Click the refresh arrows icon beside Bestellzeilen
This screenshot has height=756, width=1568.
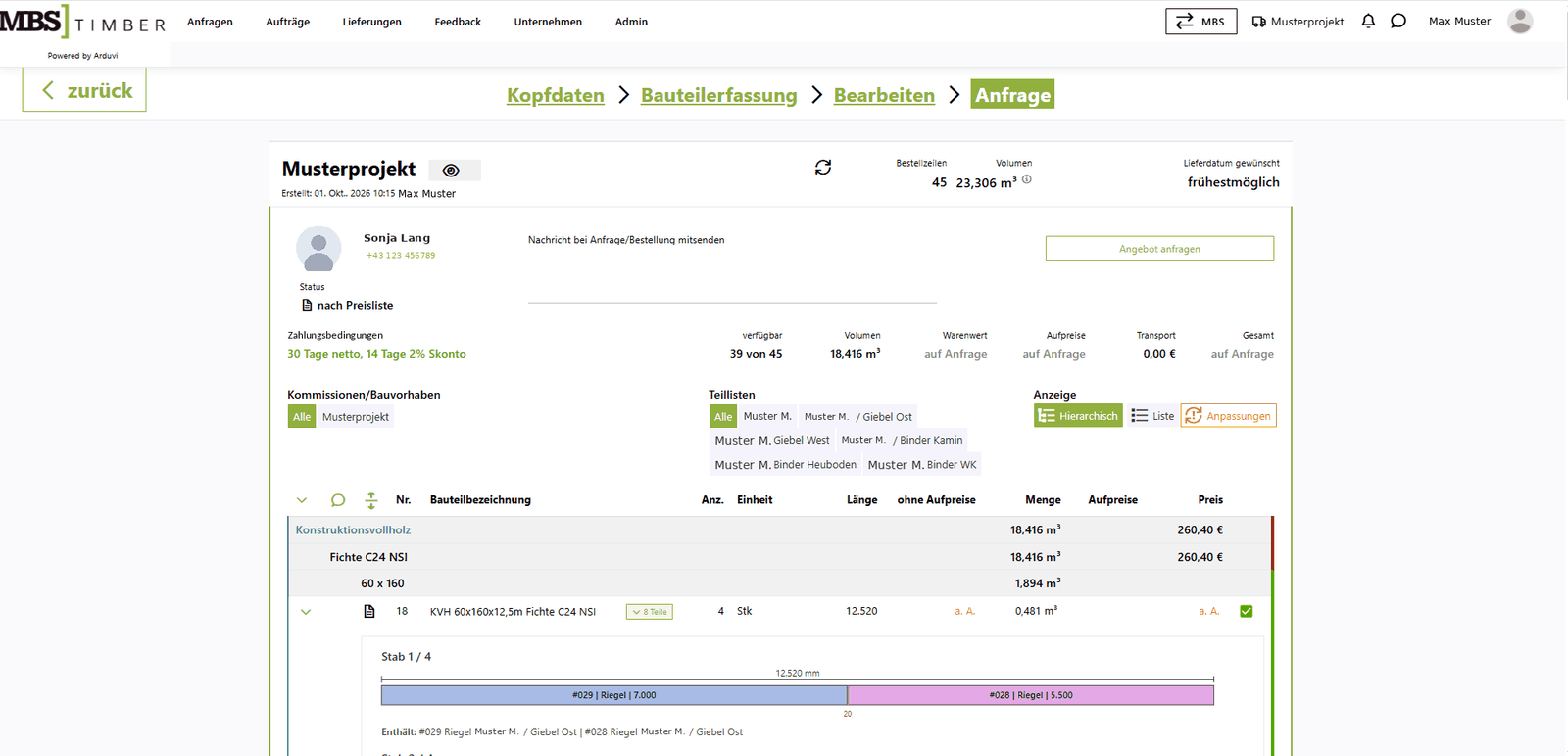[x=823, y=168]
